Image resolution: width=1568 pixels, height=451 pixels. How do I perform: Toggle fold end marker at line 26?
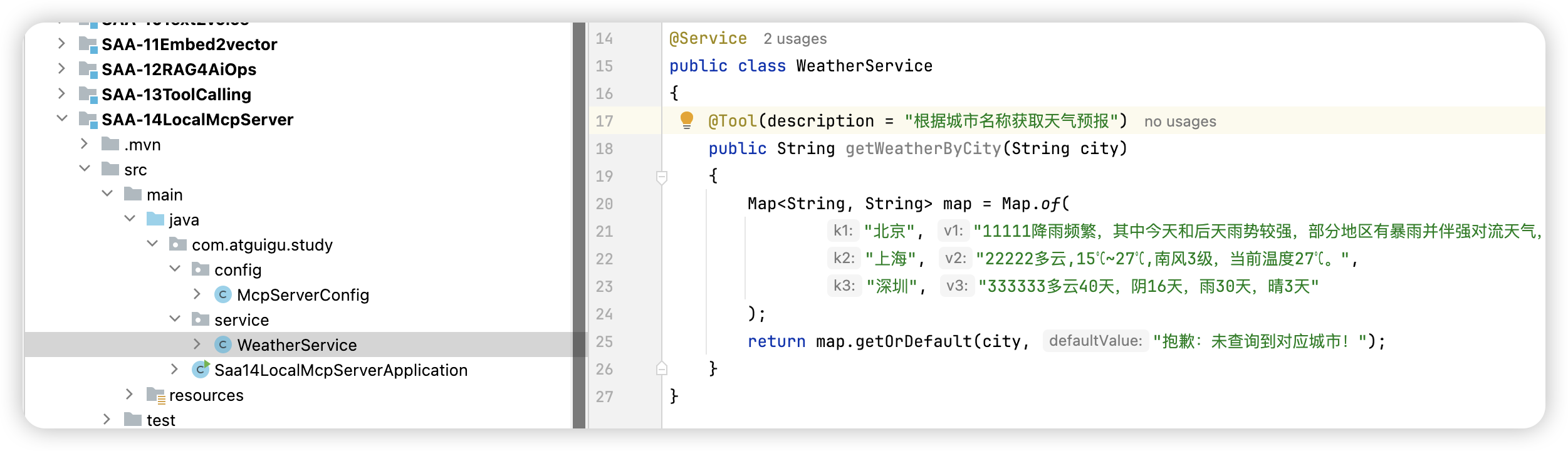tap(661, 368)
